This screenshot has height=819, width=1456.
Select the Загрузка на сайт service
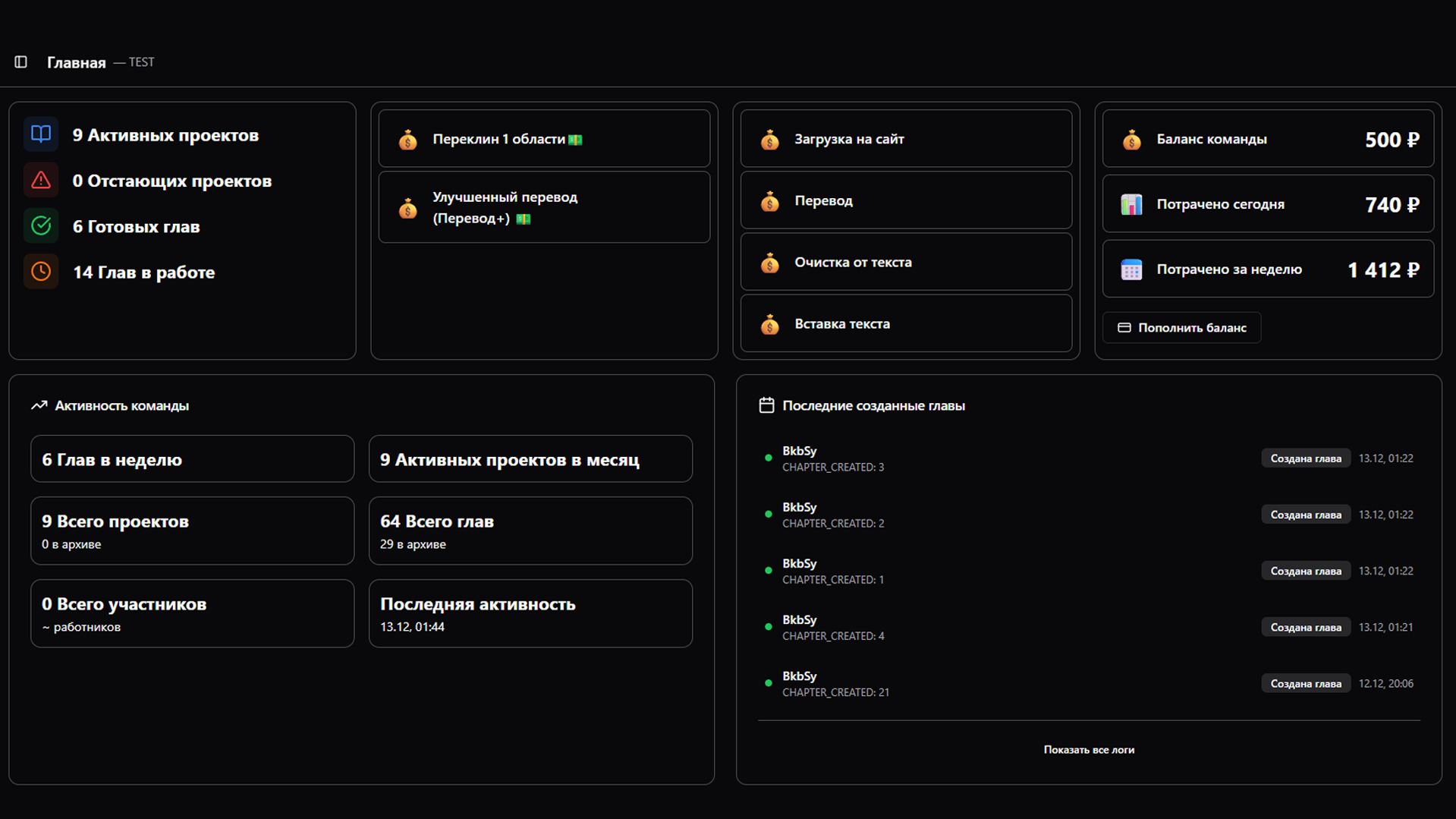[x=905, y=139]
